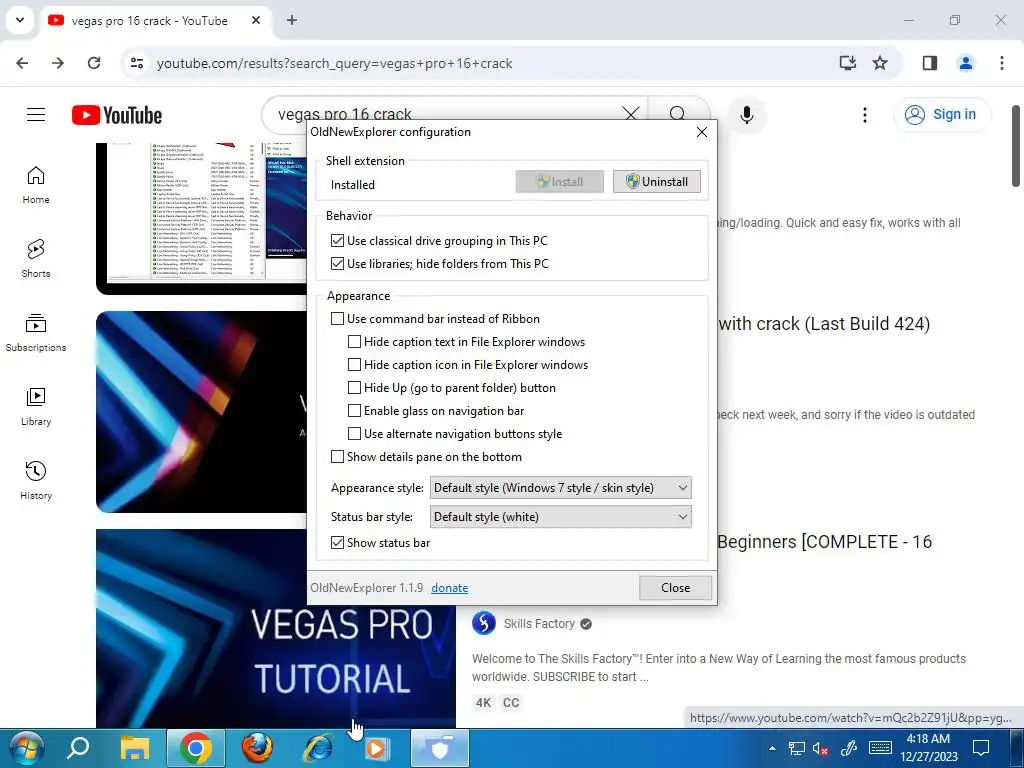Click the YouTube page vertical scrollbar
Viewport: 1024px width, 768px height.
1017,145
